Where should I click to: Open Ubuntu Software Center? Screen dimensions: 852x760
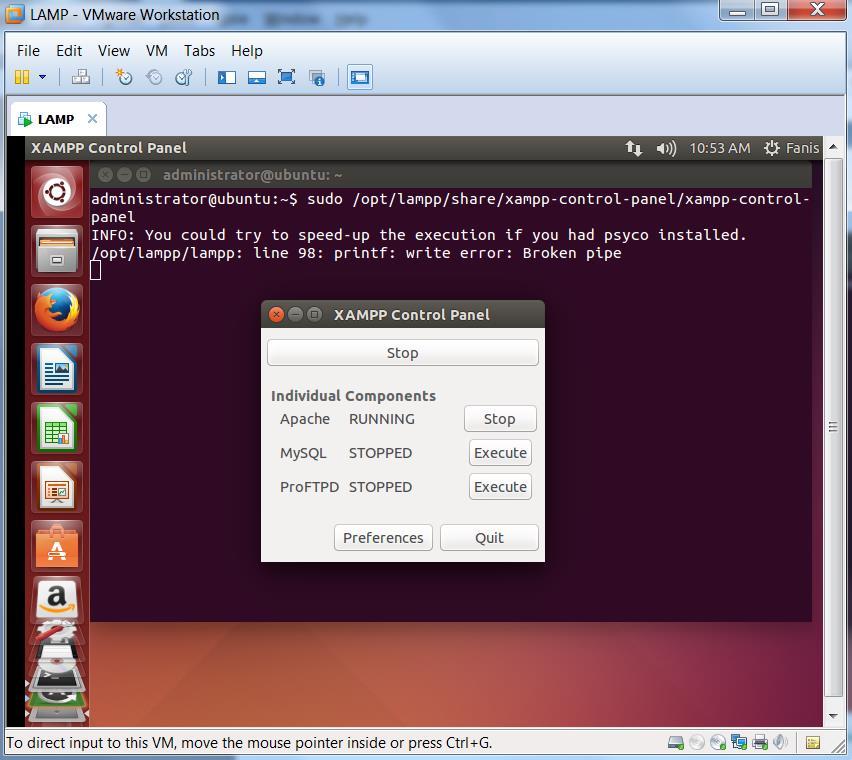tap(57, 547)
